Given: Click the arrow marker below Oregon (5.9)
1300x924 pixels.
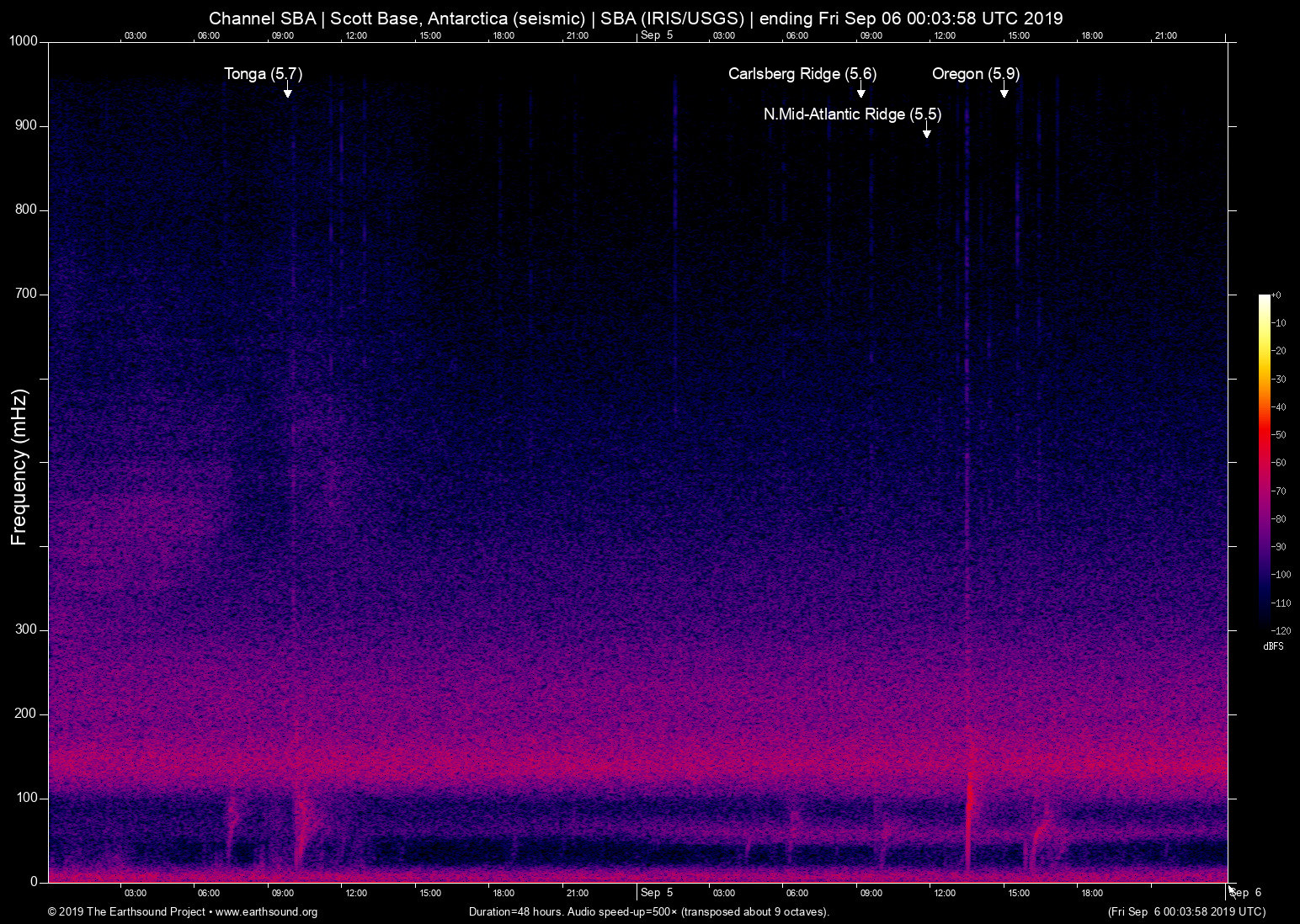Looking at the screenshot, I should click(1004, 92).
